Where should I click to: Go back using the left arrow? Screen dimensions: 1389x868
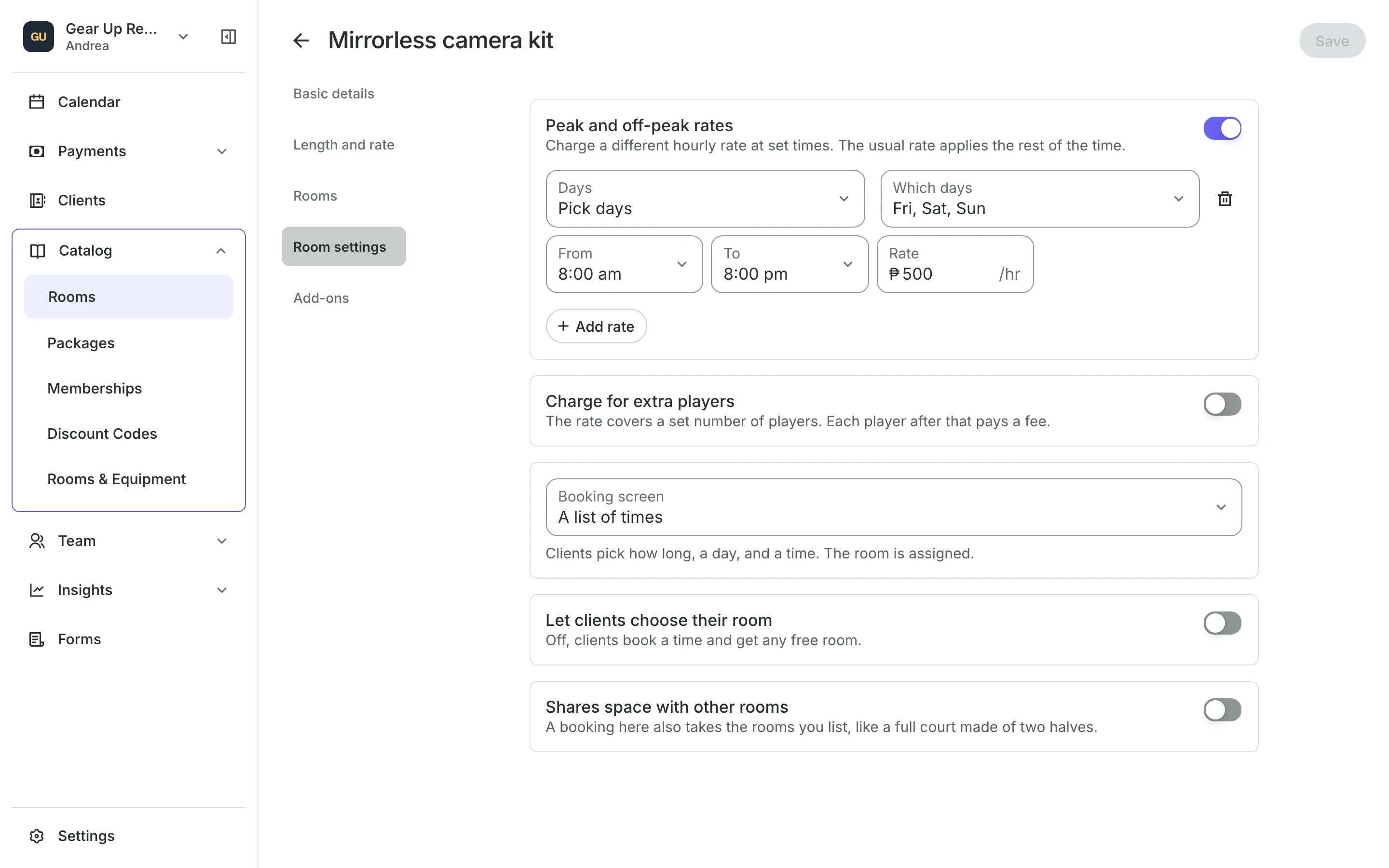(x=301, y=41)
